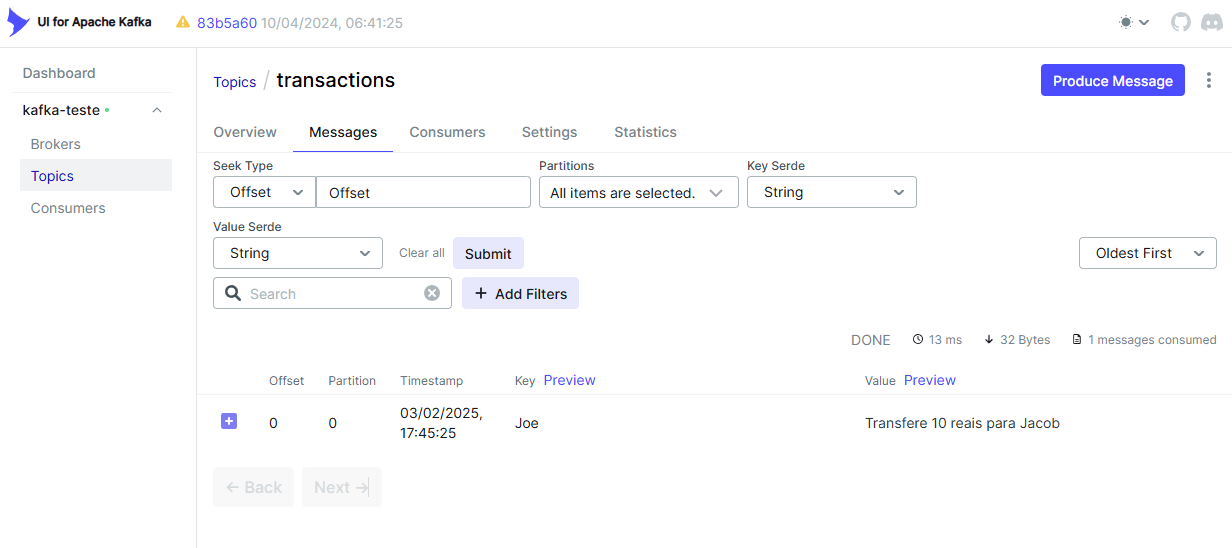Click the Produce Message button
The height and width of the screenshot is (548, 1232).
tap(1113, 81)
